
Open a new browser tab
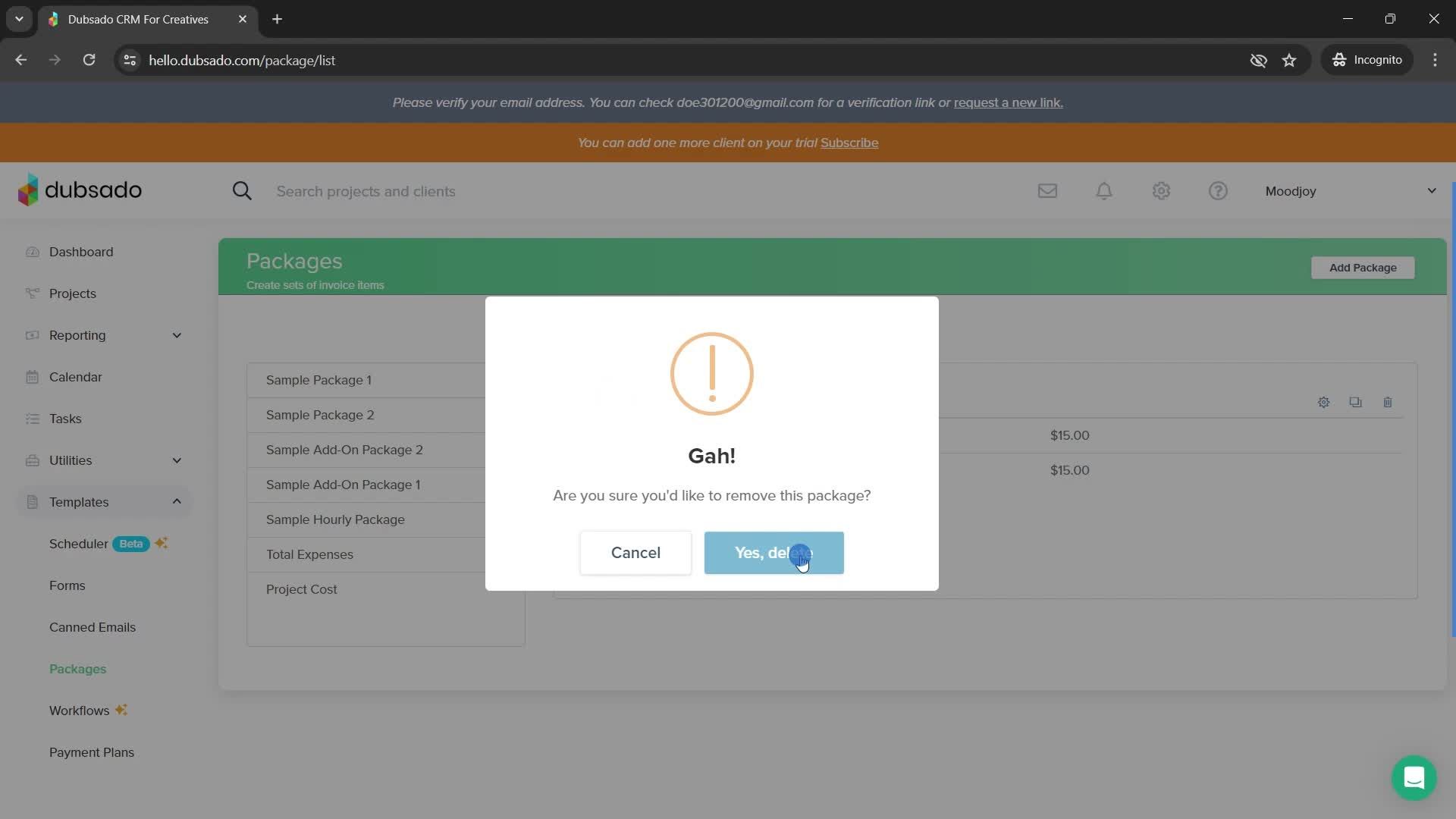[x=277, y=19]
